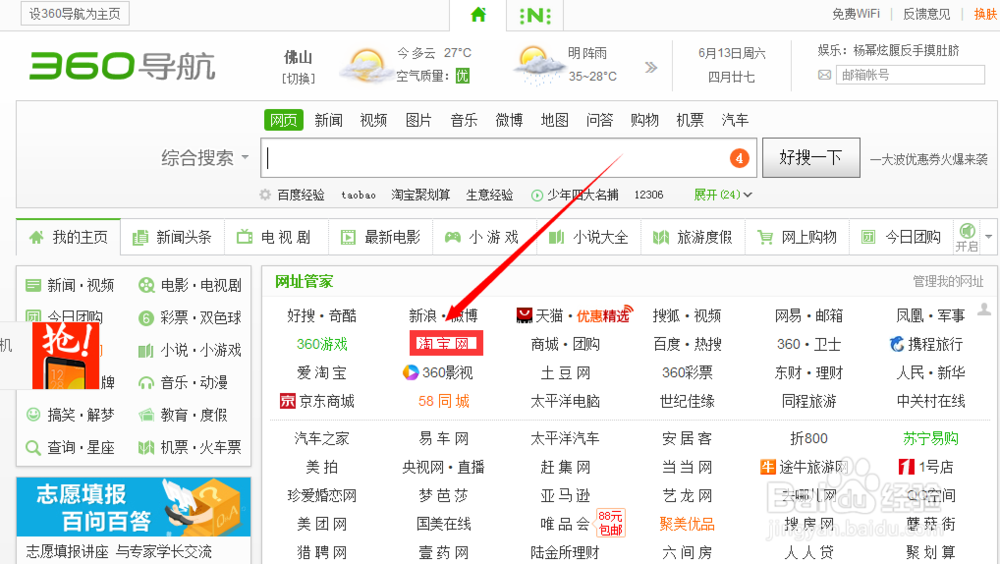Viewport: 1000px width, 564px height.
Task: Click play icon beside 少年四大名捕
Action: click(x=537, y=195)
